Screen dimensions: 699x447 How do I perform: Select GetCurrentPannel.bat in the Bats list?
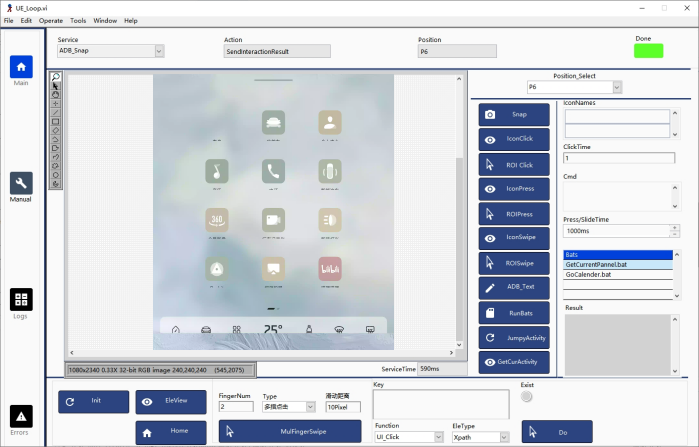pos(617,264)
